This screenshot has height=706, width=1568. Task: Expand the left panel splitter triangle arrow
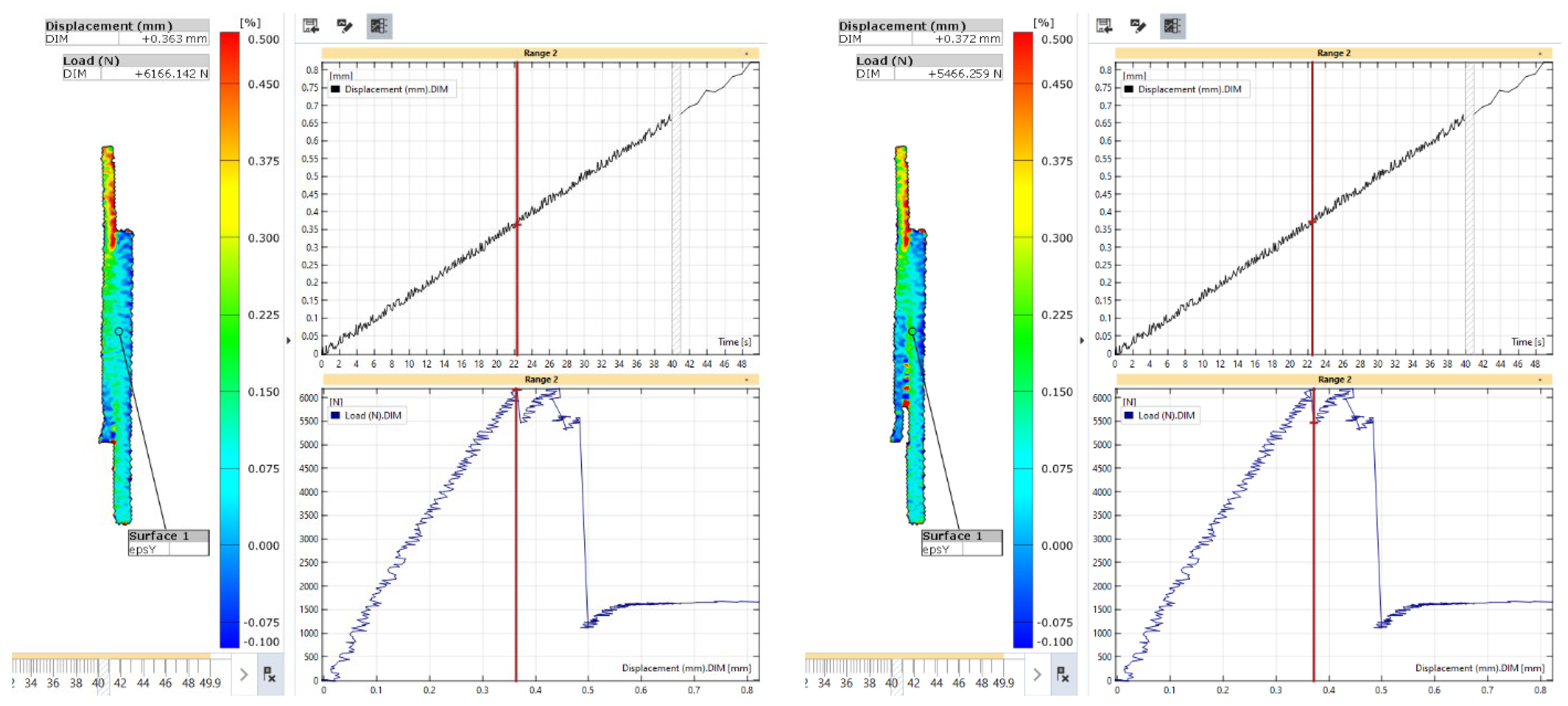pos(289,340)
